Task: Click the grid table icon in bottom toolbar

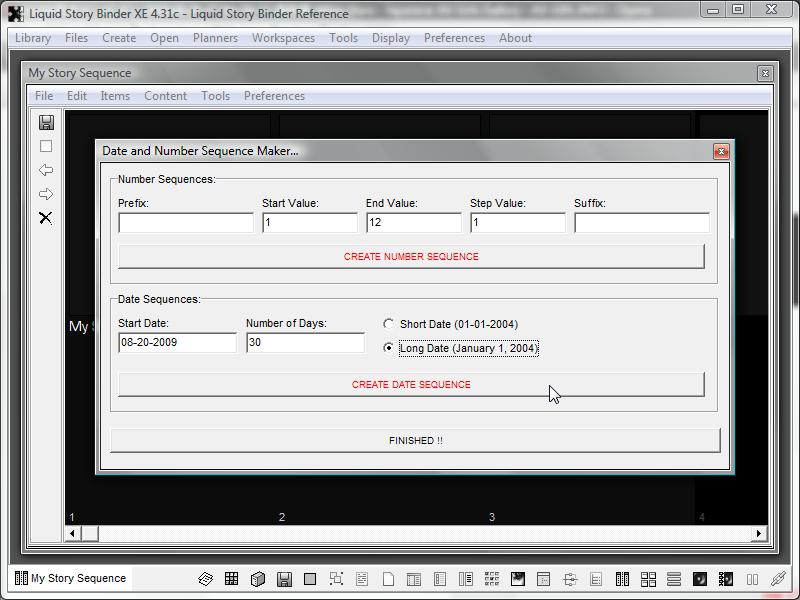Action: click(x=232, y=579)
